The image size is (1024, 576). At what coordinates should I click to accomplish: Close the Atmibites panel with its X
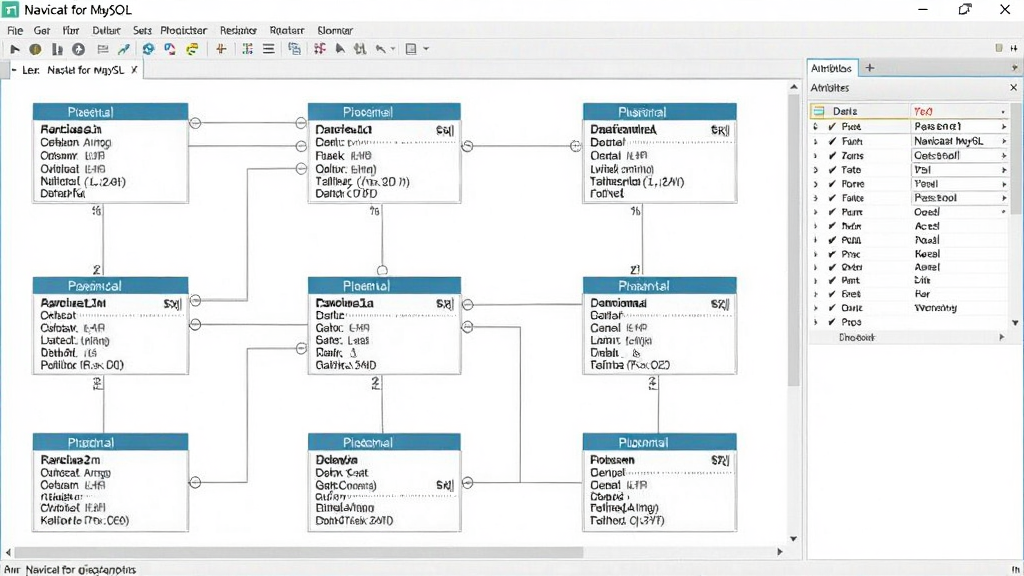pos(1013,88)
